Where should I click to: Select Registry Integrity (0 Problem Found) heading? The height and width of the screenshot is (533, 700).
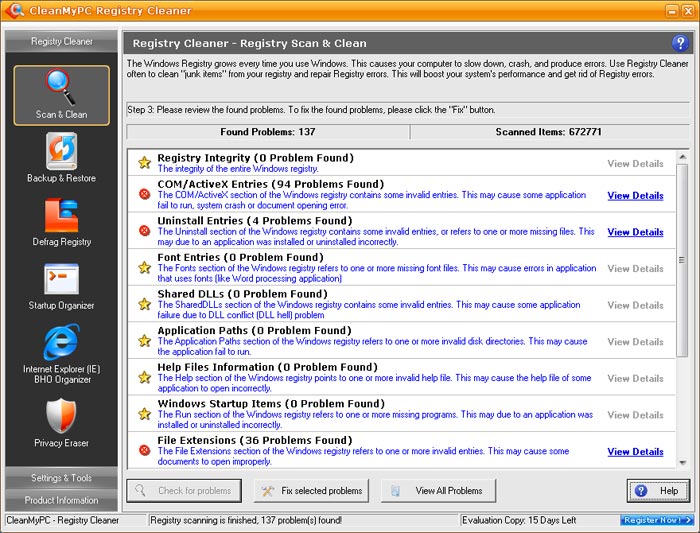click(x=255, y=158)
